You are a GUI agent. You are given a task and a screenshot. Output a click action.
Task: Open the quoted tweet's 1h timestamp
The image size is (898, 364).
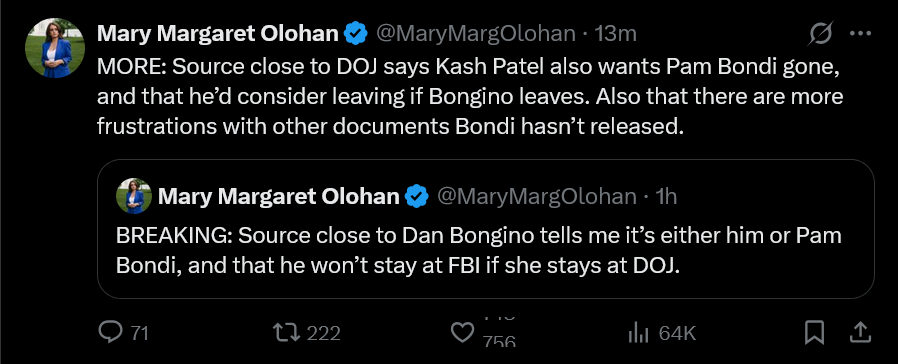pyautogui.click(x=666, y=197)
